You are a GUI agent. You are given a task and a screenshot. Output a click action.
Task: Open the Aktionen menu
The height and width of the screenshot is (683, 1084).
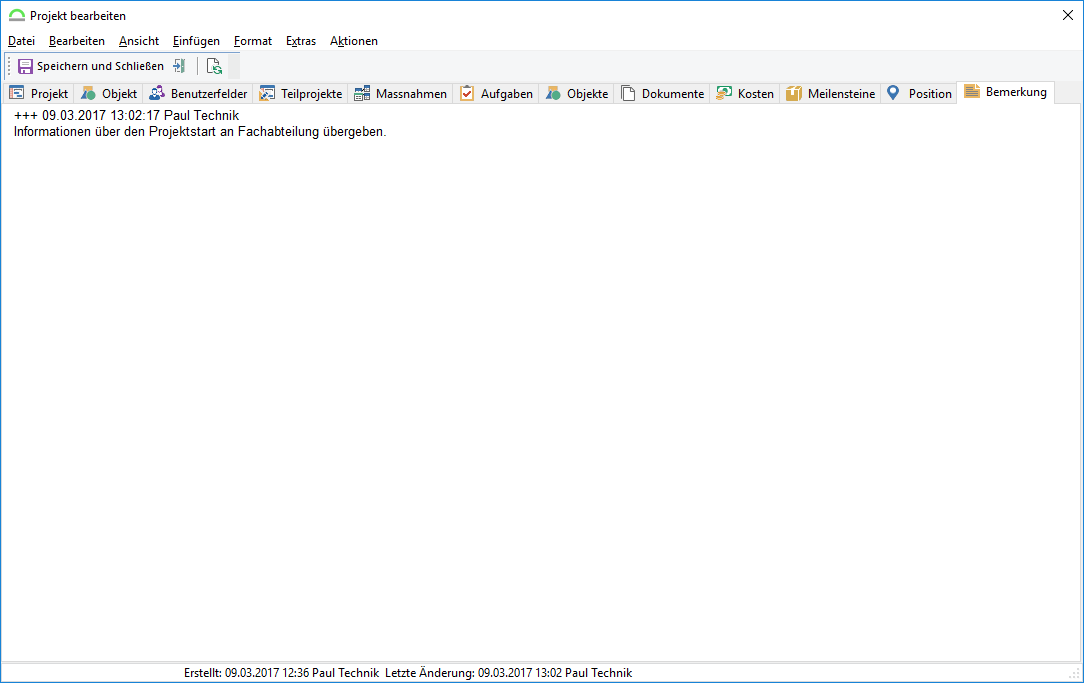click(354, 41)
